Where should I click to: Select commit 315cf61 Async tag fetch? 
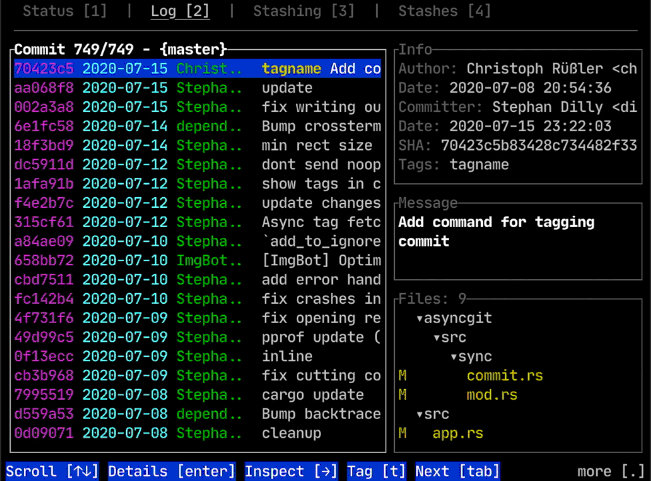pos(197,222)
